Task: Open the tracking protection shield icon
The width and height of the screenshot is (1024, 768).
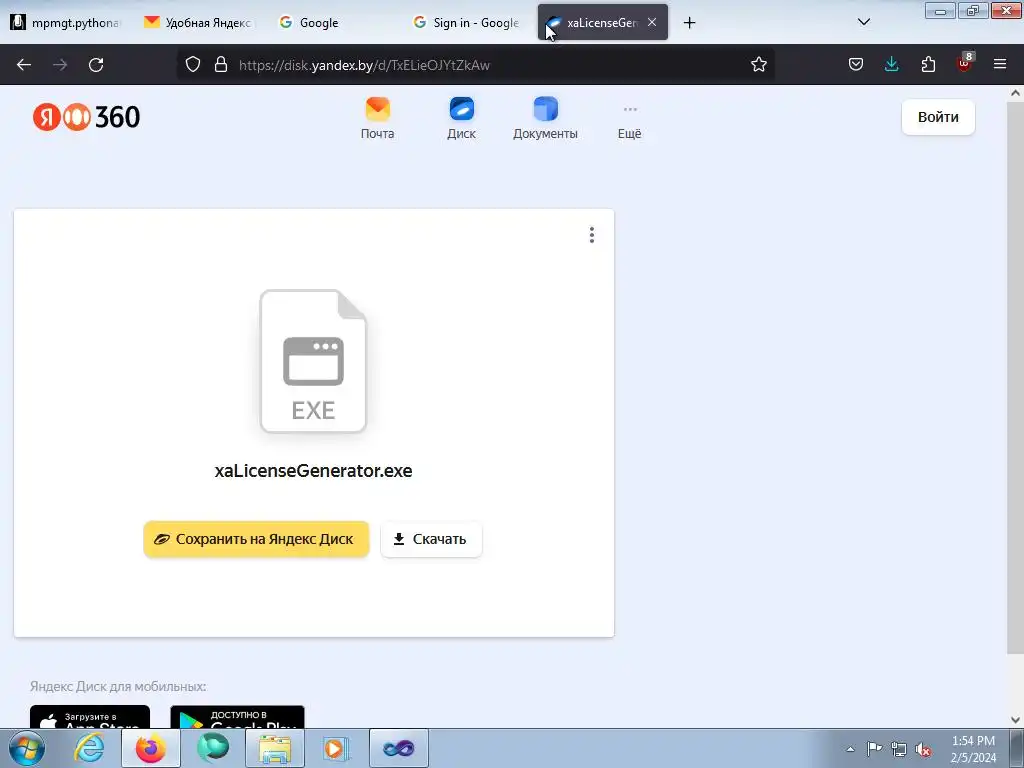Action: 193,65
